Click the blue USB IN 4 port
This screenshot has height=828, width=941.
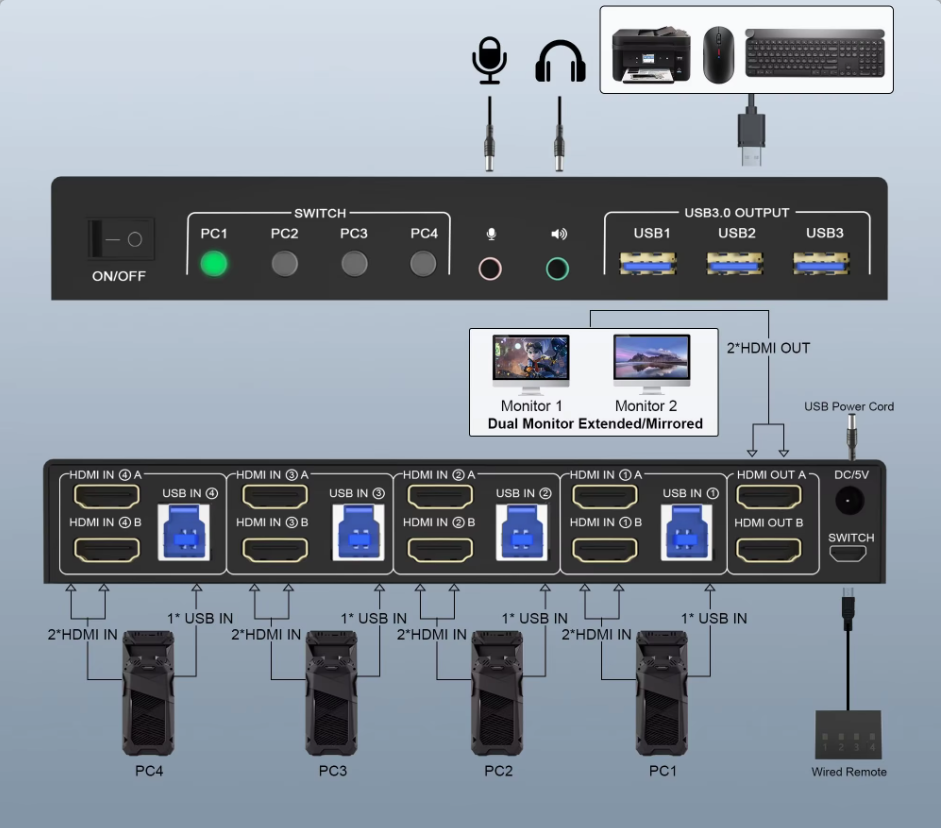click(x=190, y=530)
